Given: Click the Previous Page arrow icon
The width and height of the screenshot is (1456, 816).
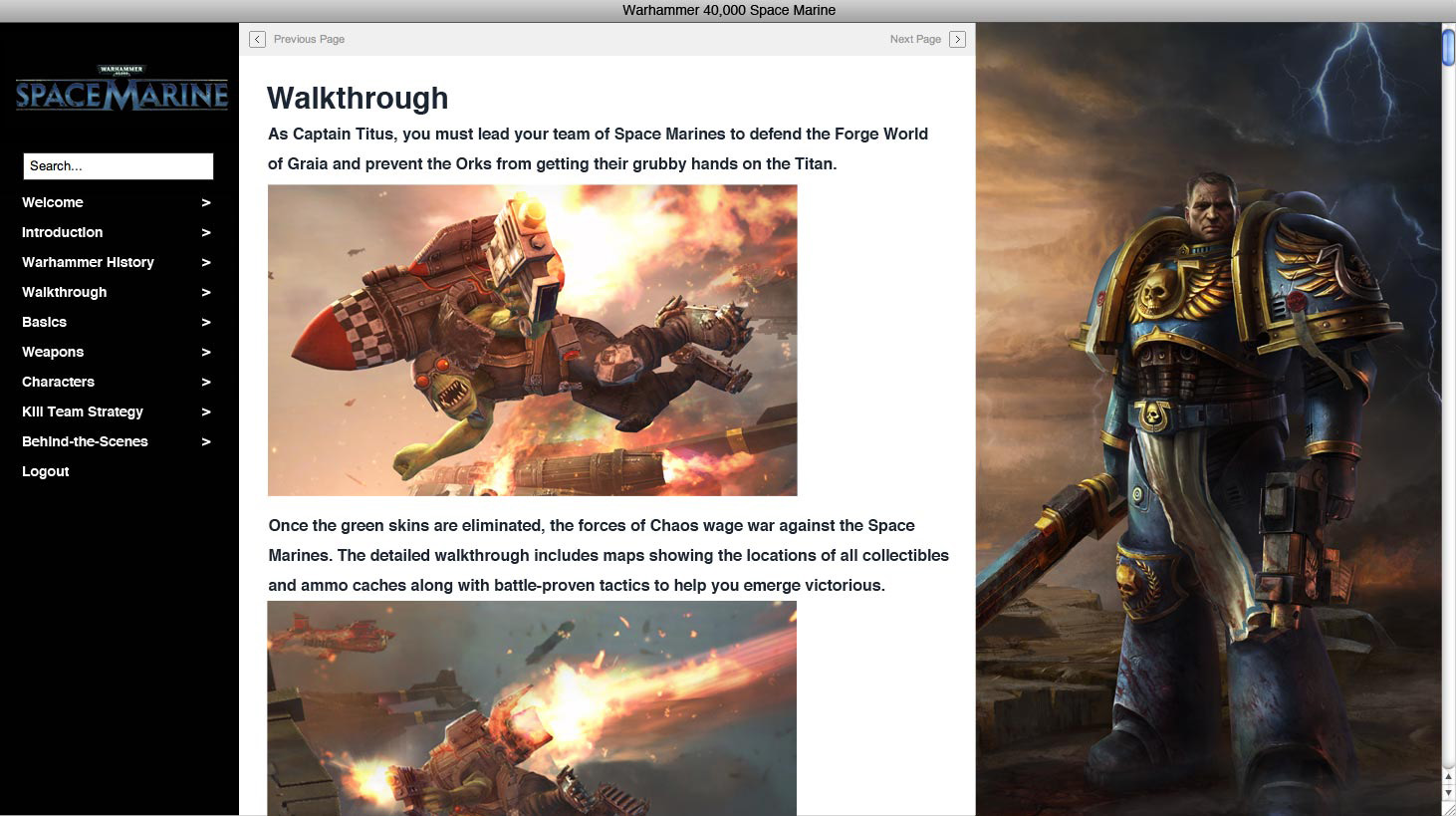Looking at the screenshot, I should click(x=257, y=39).
